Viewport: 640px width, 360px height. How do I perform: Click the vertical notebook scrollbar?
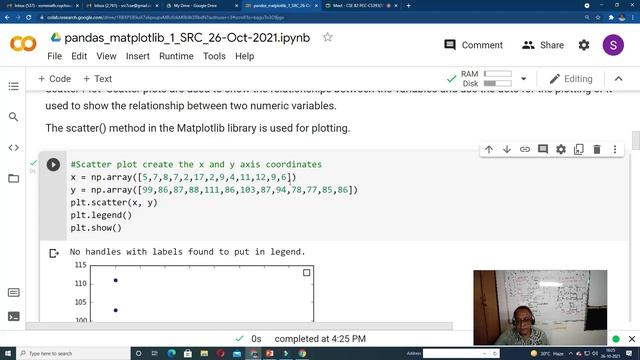click(x=635, y=141)
